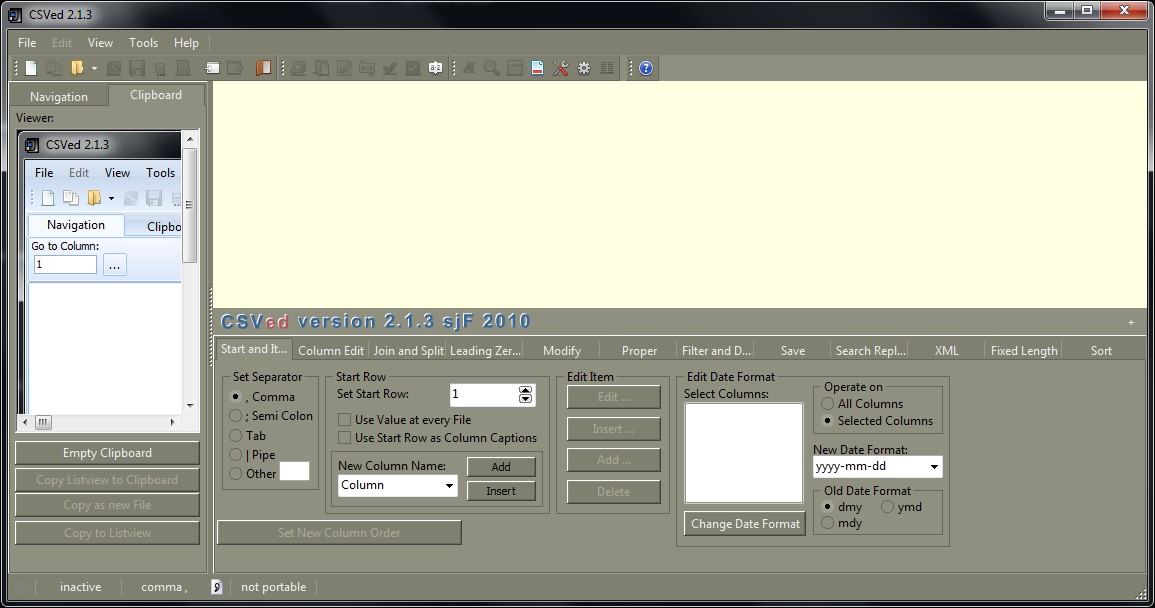Screen dimensions: 1155x608
Task: Select the dmy old date format
Action: click(x=827, y=507)
